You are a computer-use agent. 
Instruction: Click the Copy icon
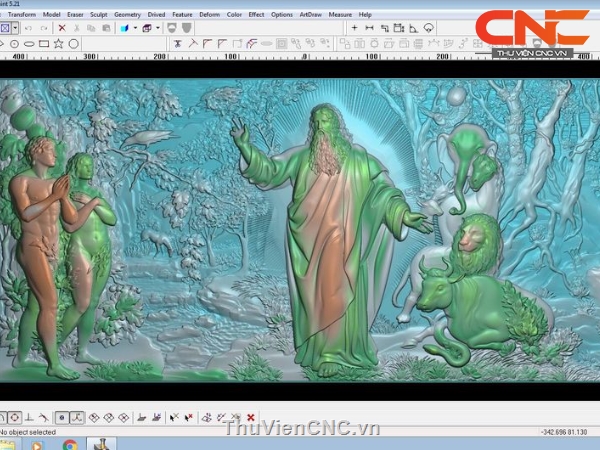tap(91, 28)
